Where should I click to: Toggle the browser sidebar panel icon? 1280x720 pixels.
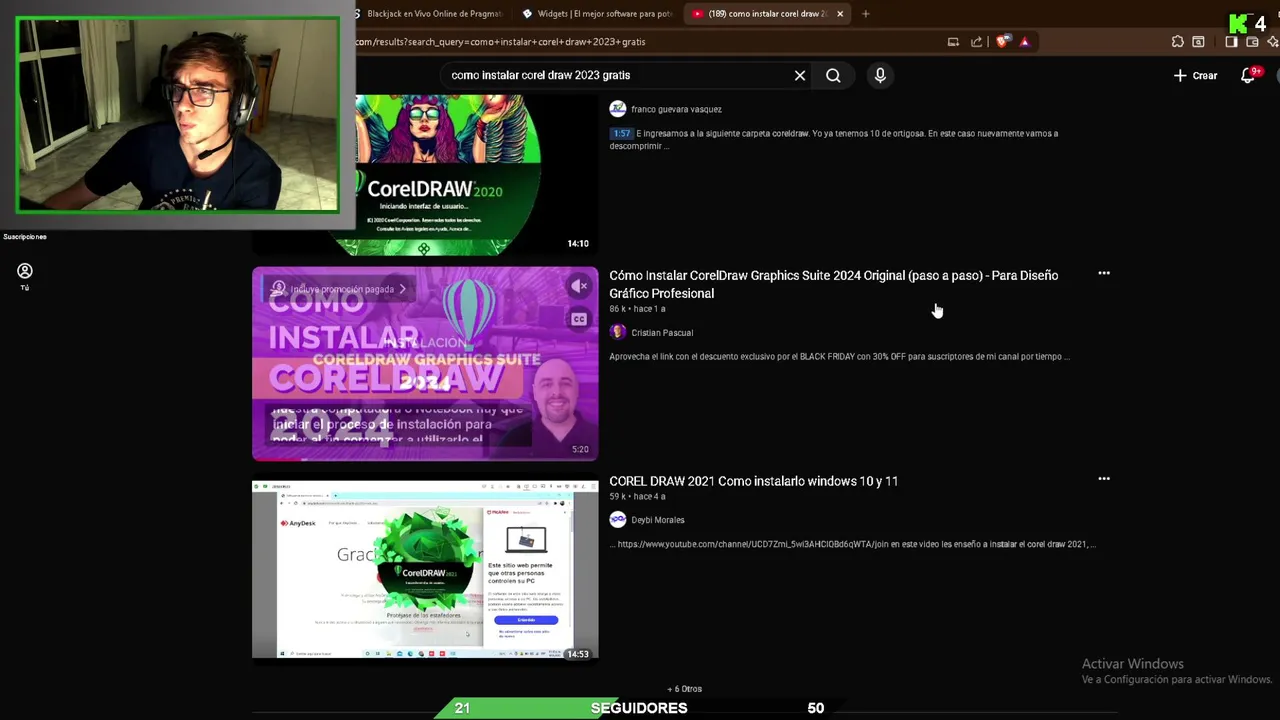[1231, 42]
